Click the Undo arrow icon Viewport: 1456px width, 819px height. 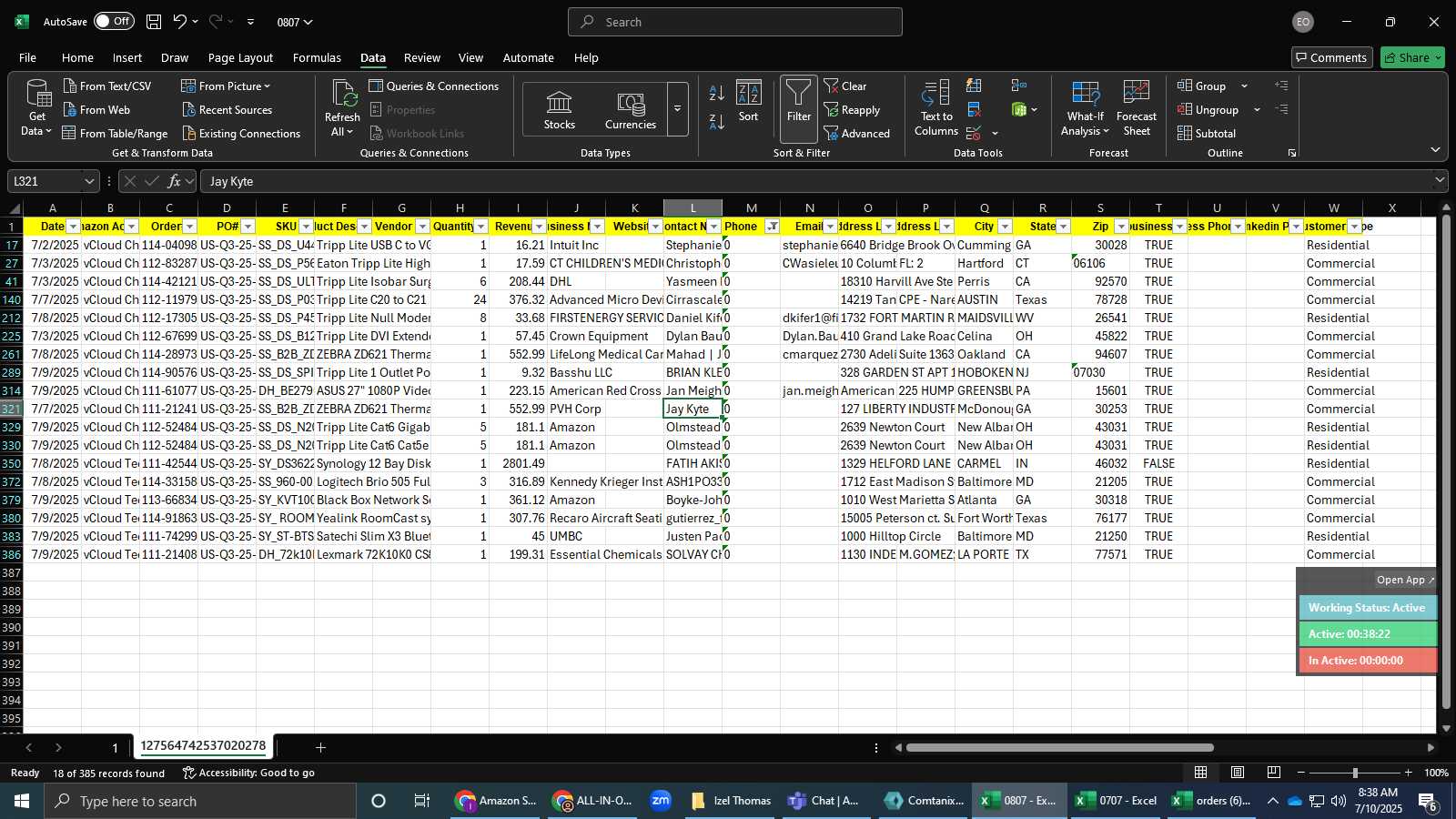(180, 21)
